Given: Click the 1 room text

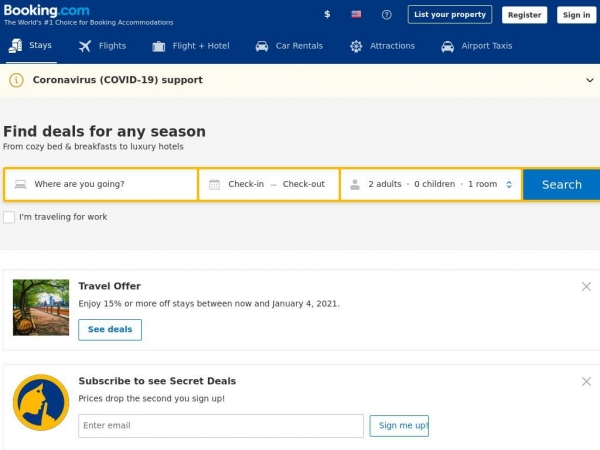Looking at the screenshot, I should pyautogui.click(x=483, y=184).
